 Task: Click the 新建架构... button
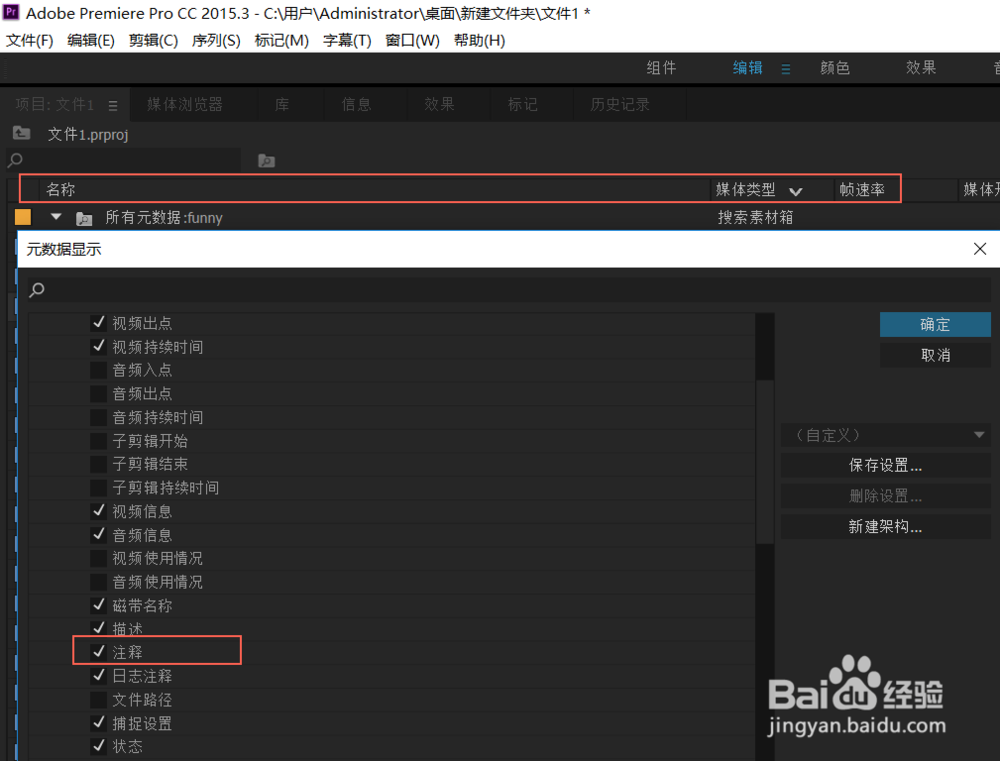(884, 526)
